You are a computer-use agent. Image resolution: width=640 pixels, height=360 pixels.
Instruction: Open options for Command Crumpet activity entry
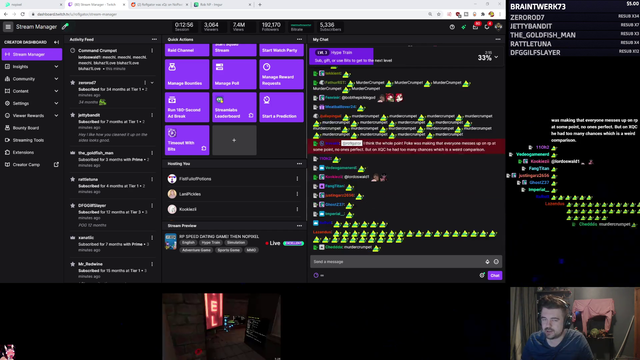click(152, 51)
